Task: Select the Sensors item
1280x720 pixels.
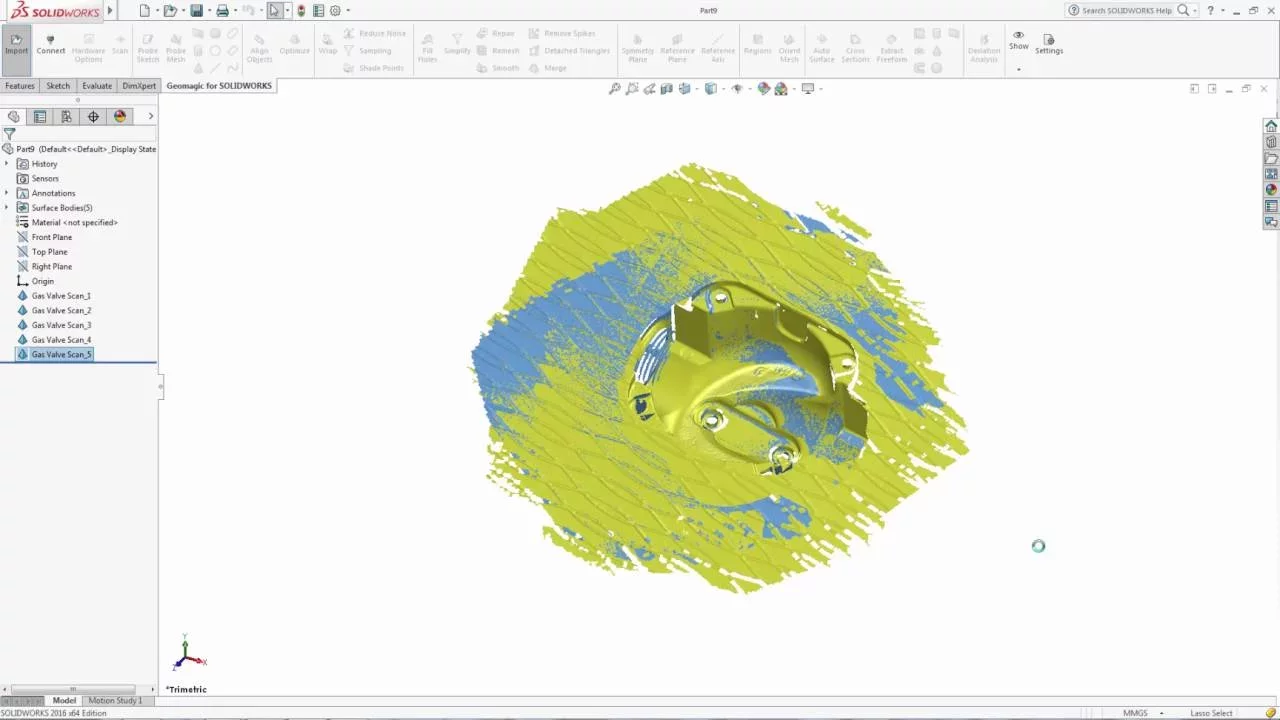Action: pyautogui.click(x=38, y=178)
